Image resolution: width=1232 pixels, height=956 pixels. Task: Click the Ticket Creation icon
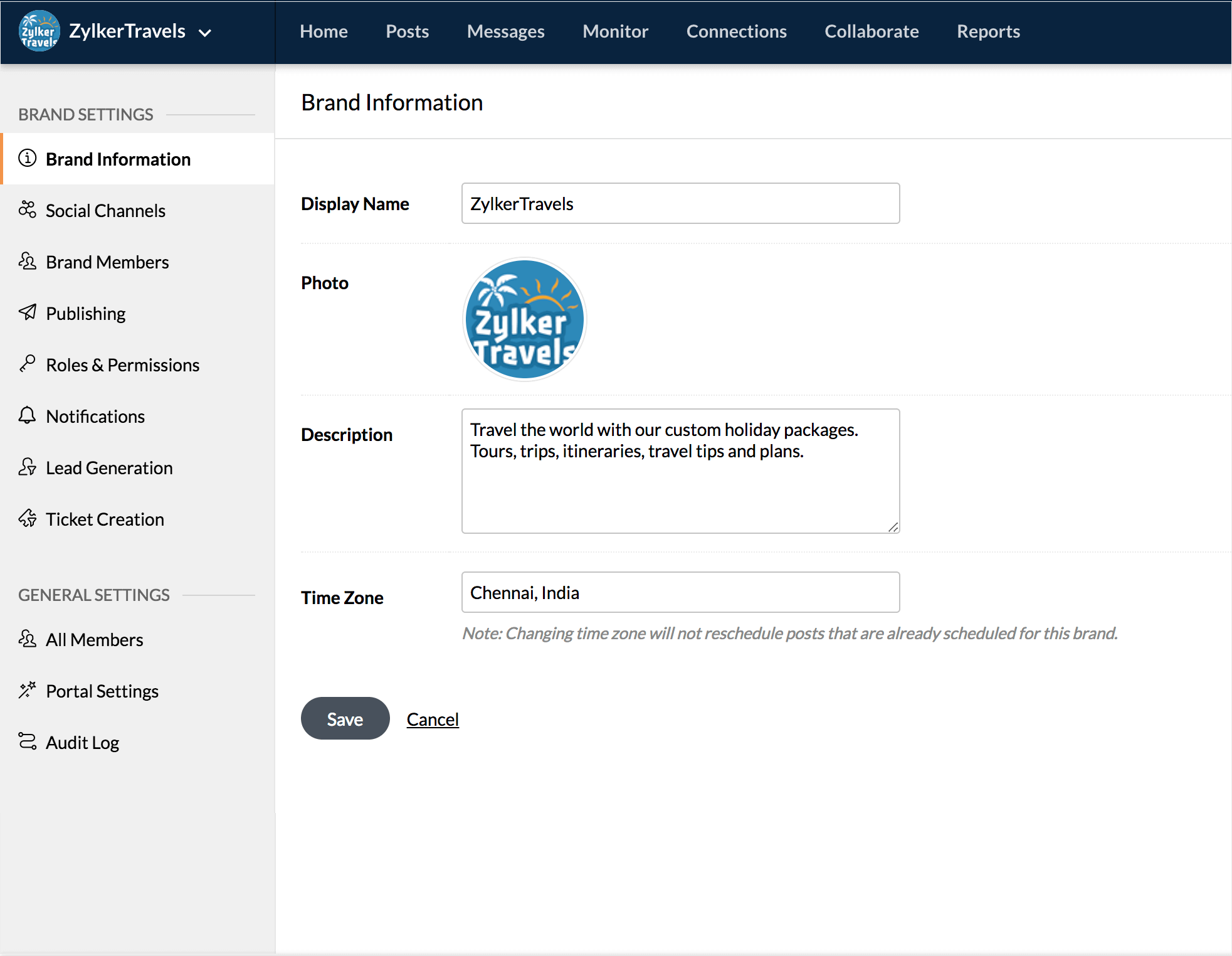click(x=27, y=518)
